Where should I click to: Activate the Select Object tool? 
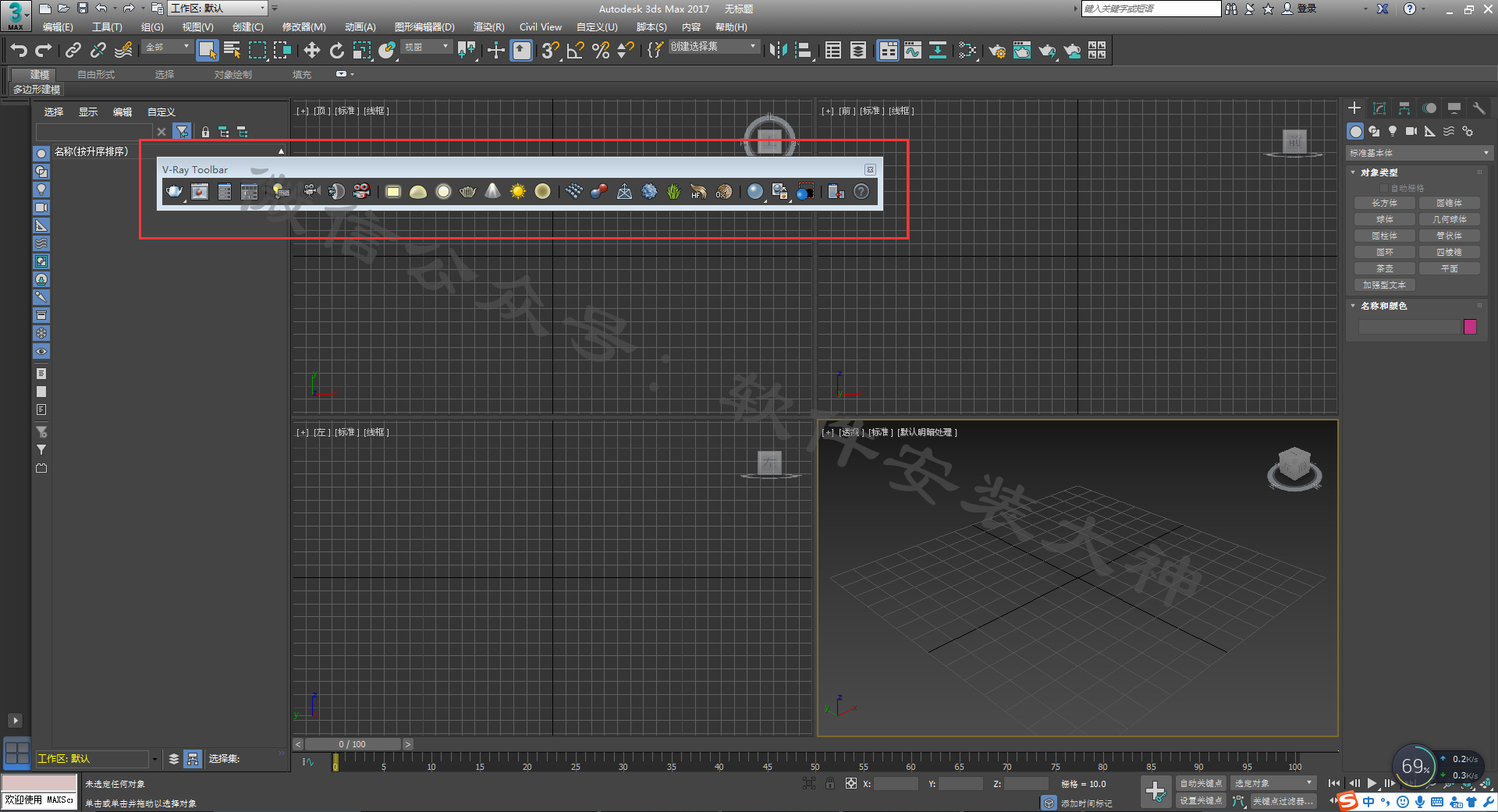(207, 51)
